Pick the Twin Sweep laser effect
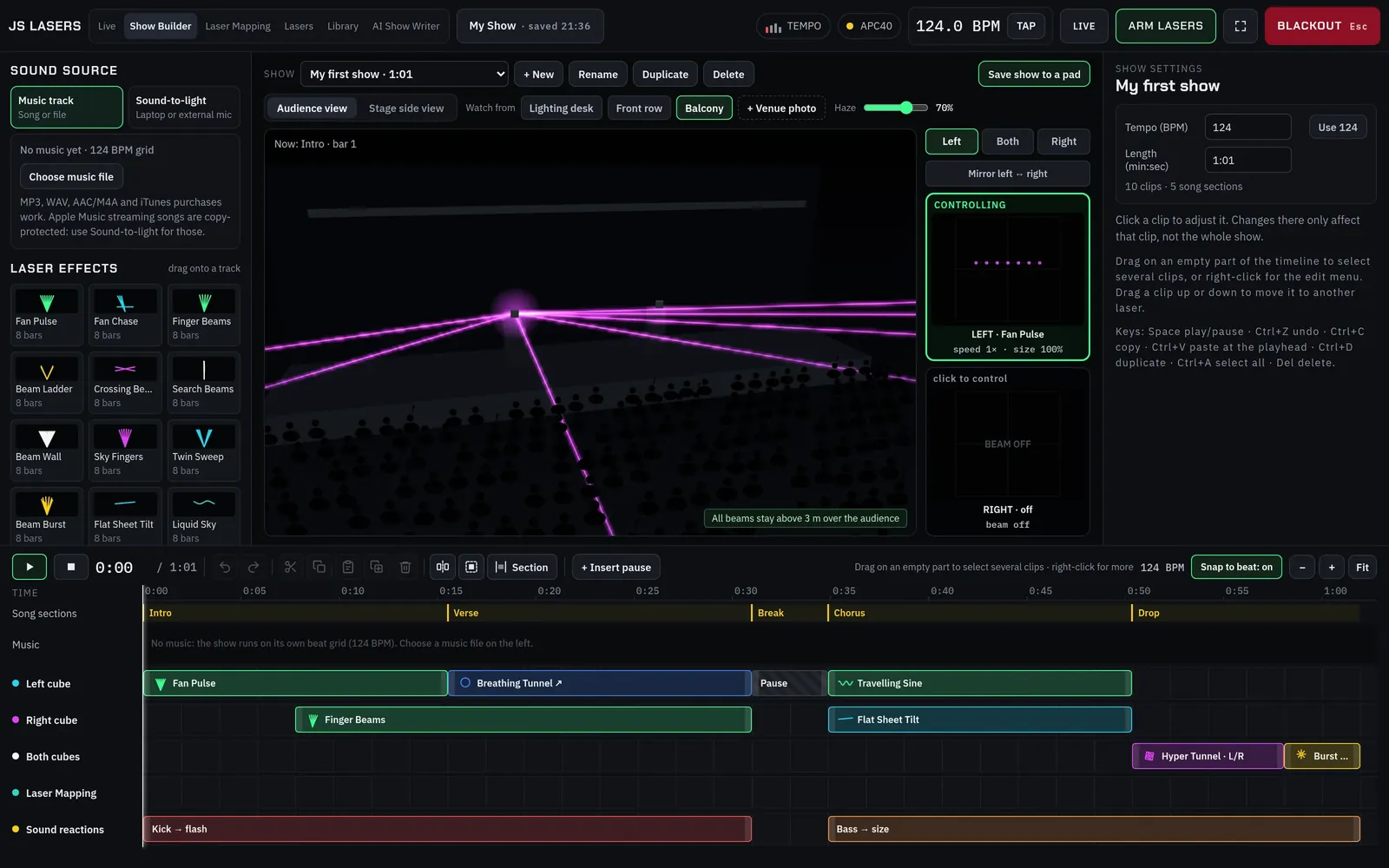This screenshot has height=868, width=1389. [204, 450]
